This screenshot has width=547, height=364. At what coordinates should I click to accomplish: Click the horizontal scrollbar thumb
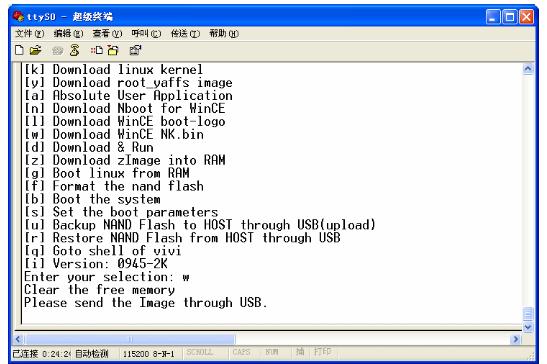(x=130, y=339)
